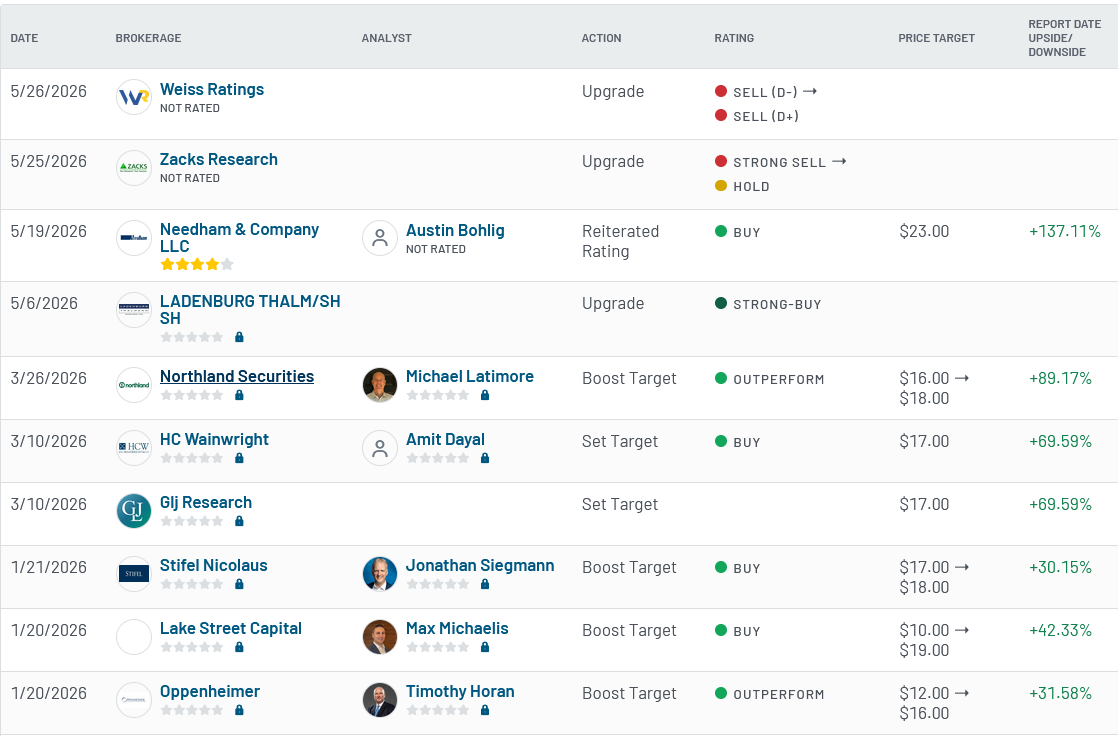Click Amit Dayal's placeholder avatar icon
This screenshot has width=1118, height=736.
tap(380, 448)
